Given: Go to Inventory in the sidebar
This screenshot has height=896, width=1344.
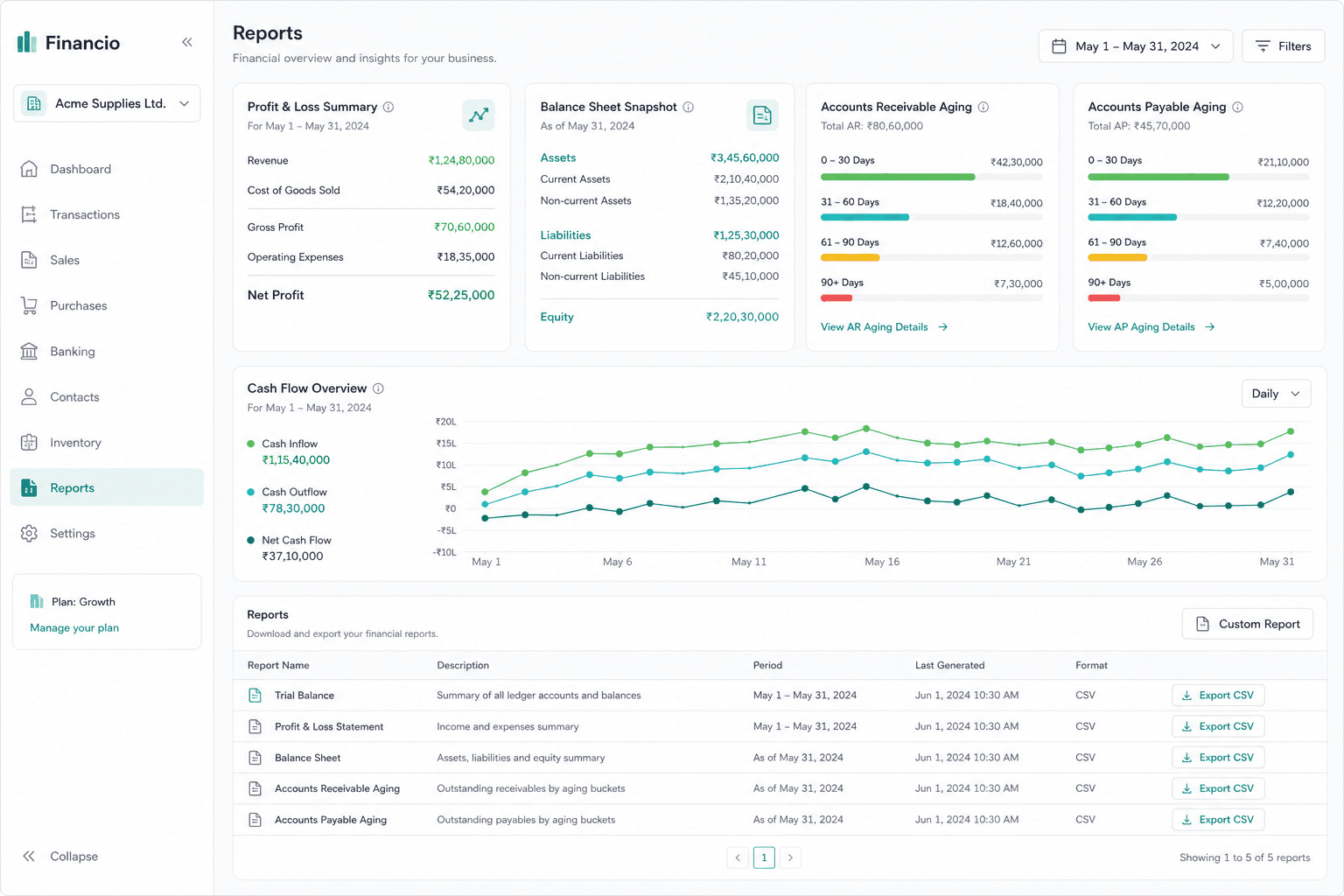Looking at the screenshot, I should (107, 442).
